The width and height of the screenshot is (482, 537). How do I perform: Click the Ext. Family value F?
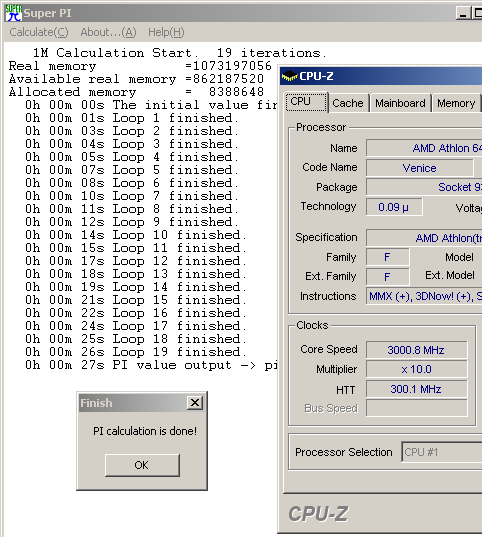point(387,277)
